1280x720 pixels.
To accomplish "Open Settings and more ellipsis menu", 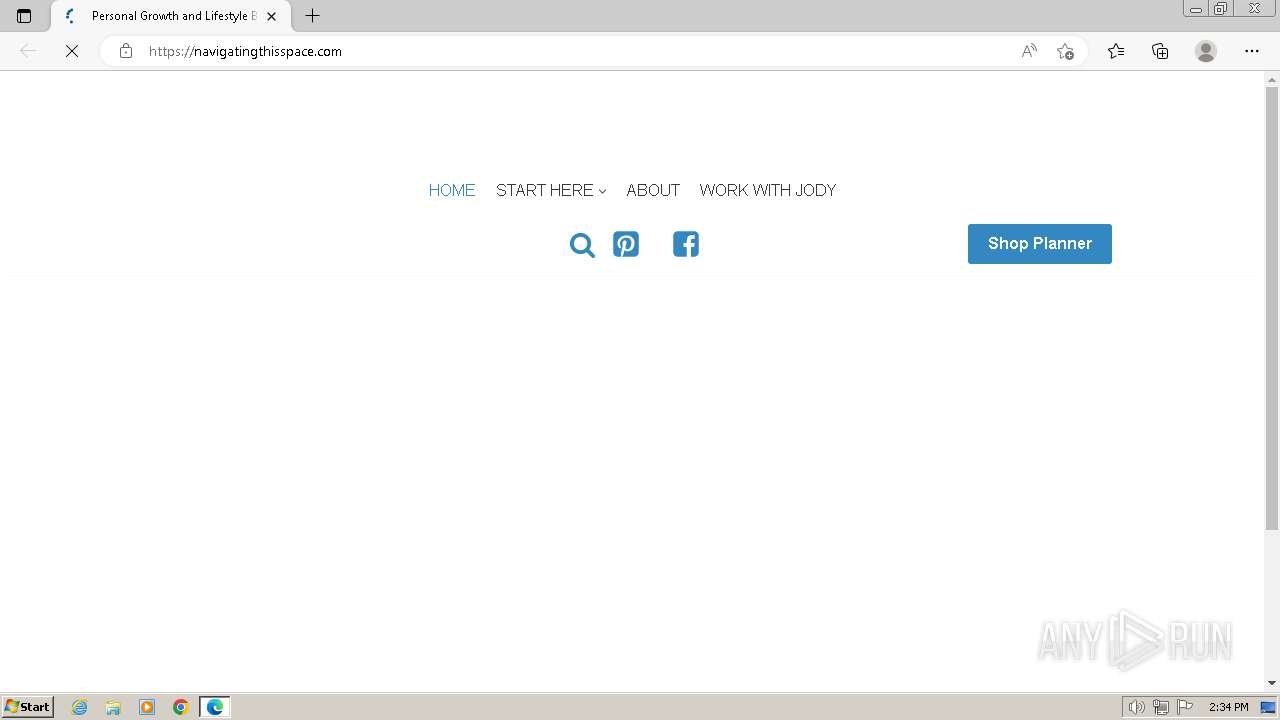I will pos(1252,51).
